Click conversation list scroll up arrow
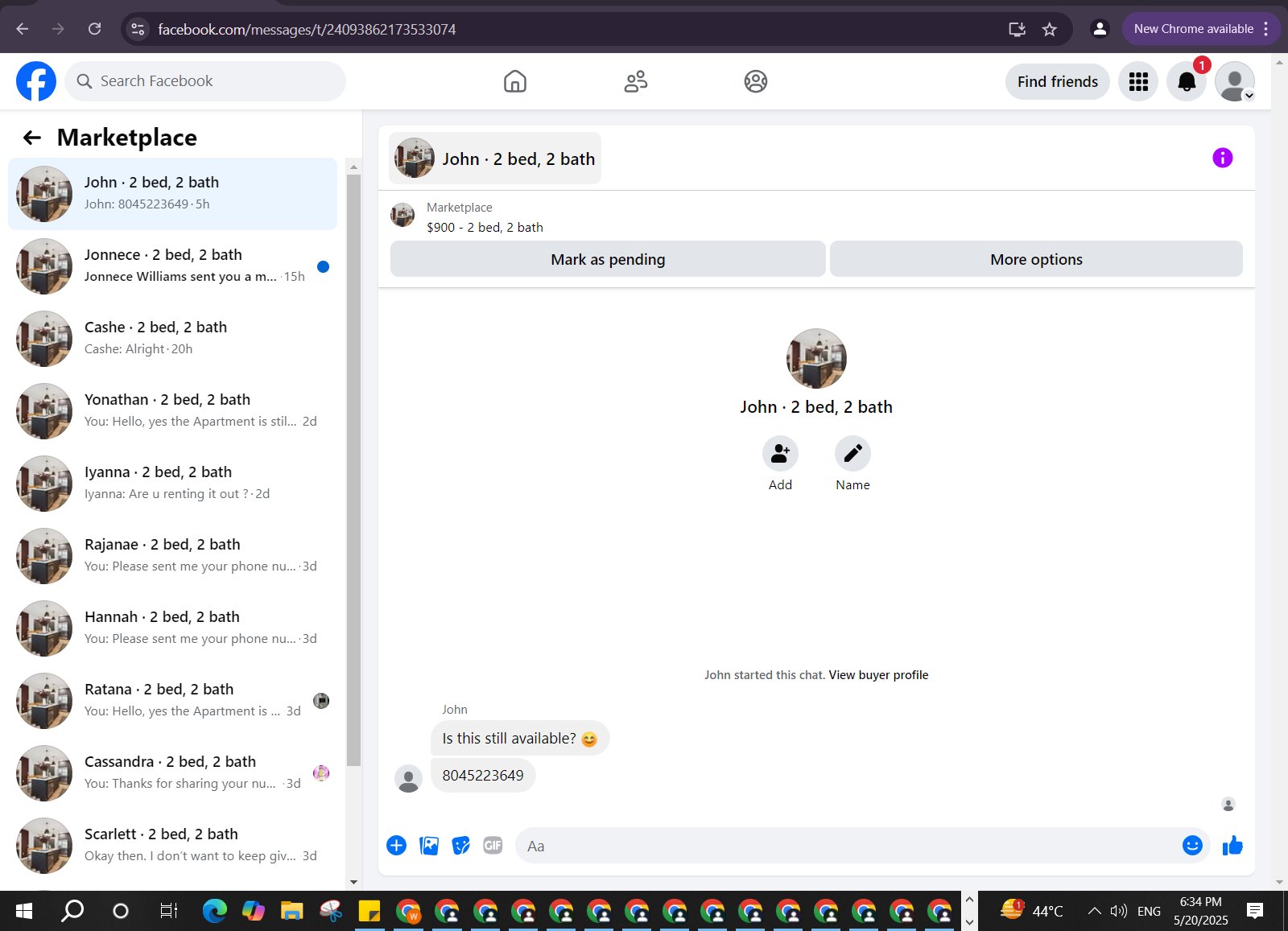The width and height of the screenshot is (1288, 931). click(x=353, y=167)
